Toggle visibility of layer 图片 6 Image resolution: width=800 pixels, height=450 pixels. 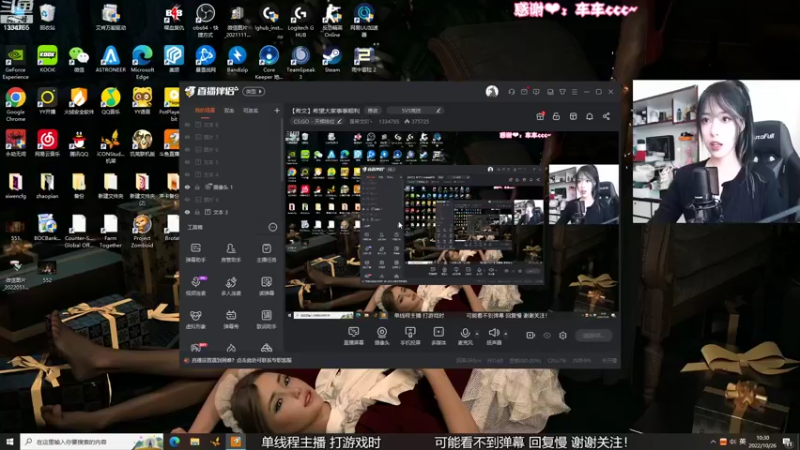[x=187, y=150]
